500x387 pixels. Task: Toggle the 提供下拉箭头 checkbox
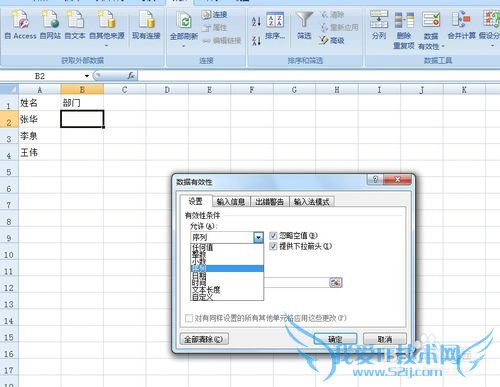click(x=273, y=246)
